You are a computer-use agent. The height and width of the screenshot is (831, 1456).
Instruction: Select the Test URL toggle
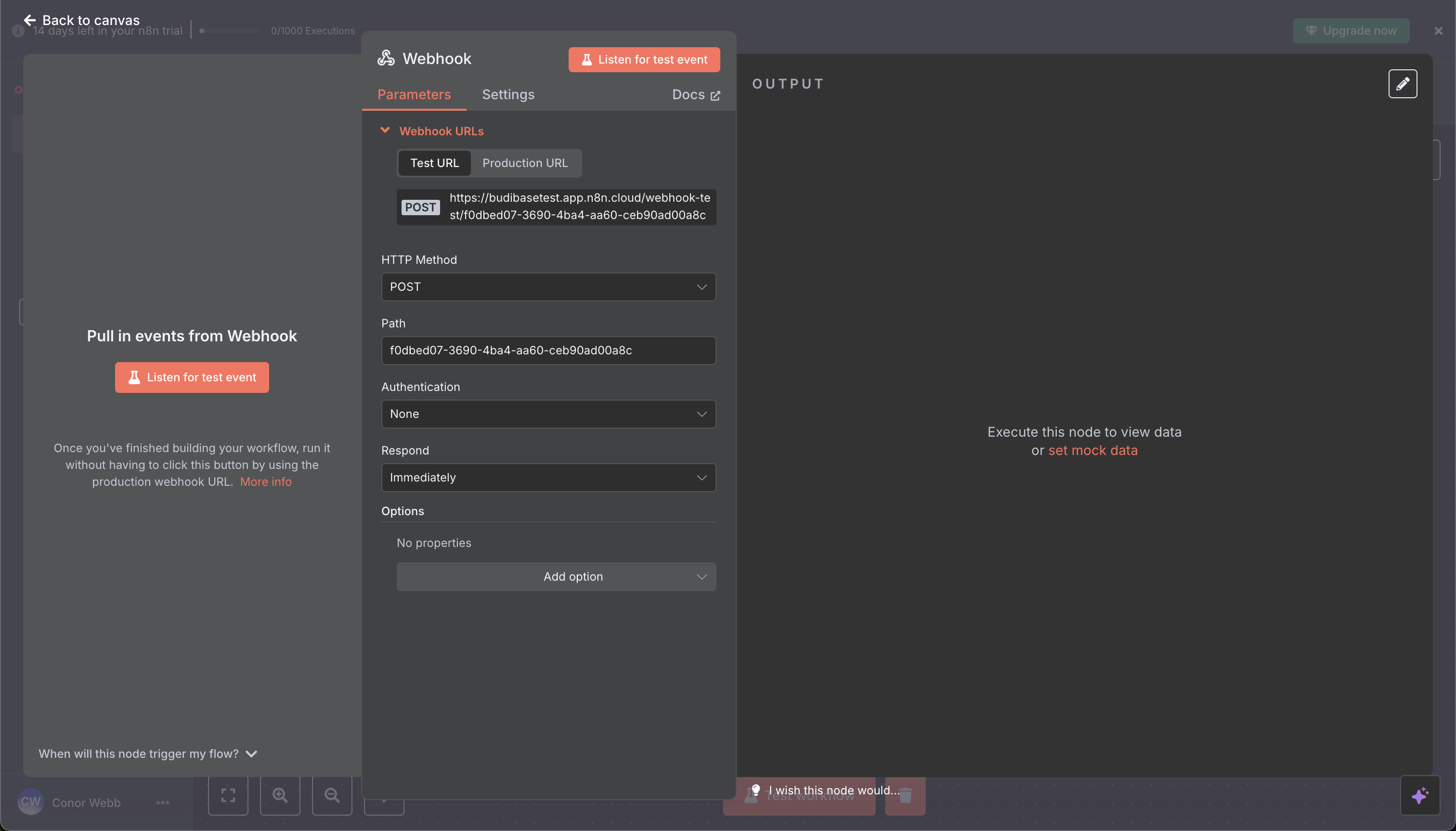click(x=434, y=163)
